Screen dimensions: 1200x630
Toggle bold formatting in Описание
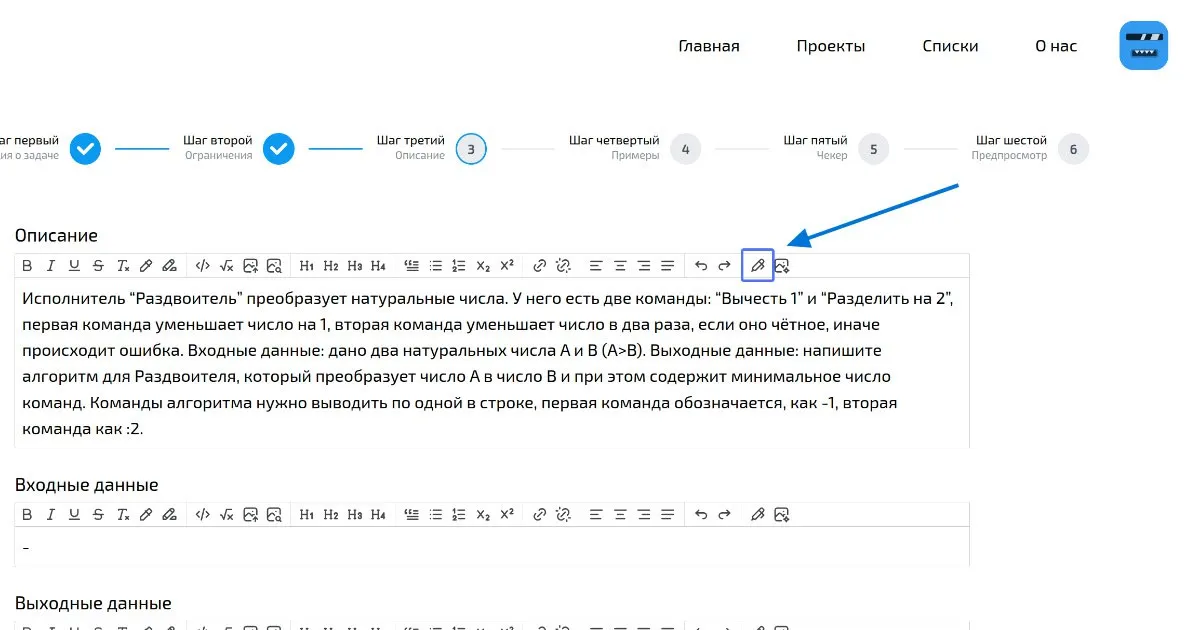[27, 265]
